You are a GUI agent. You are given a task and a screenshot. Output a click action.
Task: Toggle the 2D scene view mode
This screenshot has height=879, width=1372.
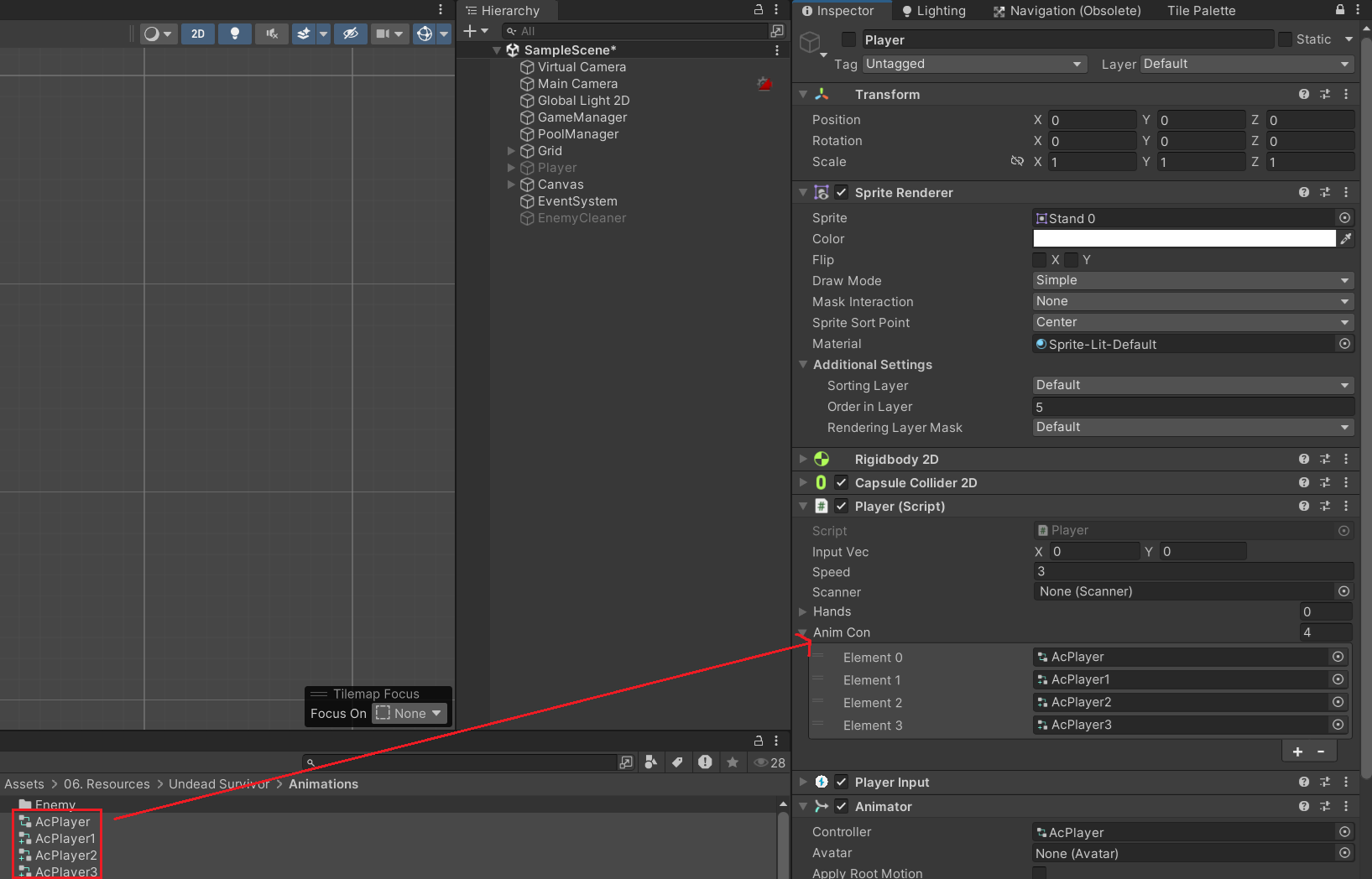click(198, 34)
